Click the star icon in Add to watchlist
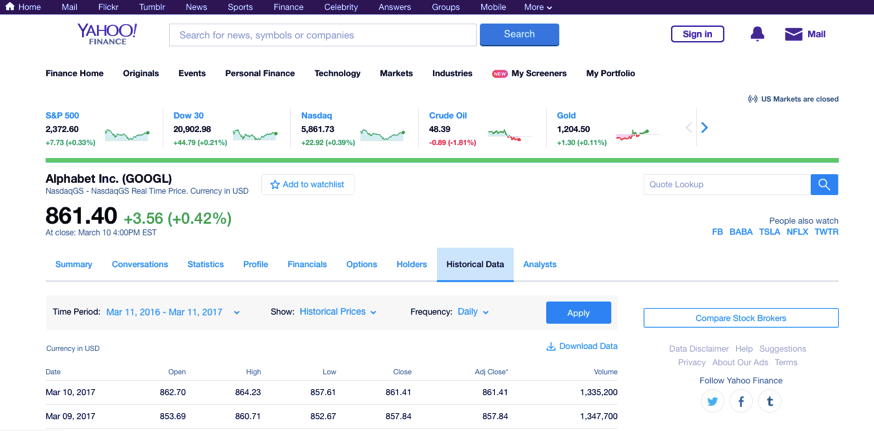 tap(275, 185)
